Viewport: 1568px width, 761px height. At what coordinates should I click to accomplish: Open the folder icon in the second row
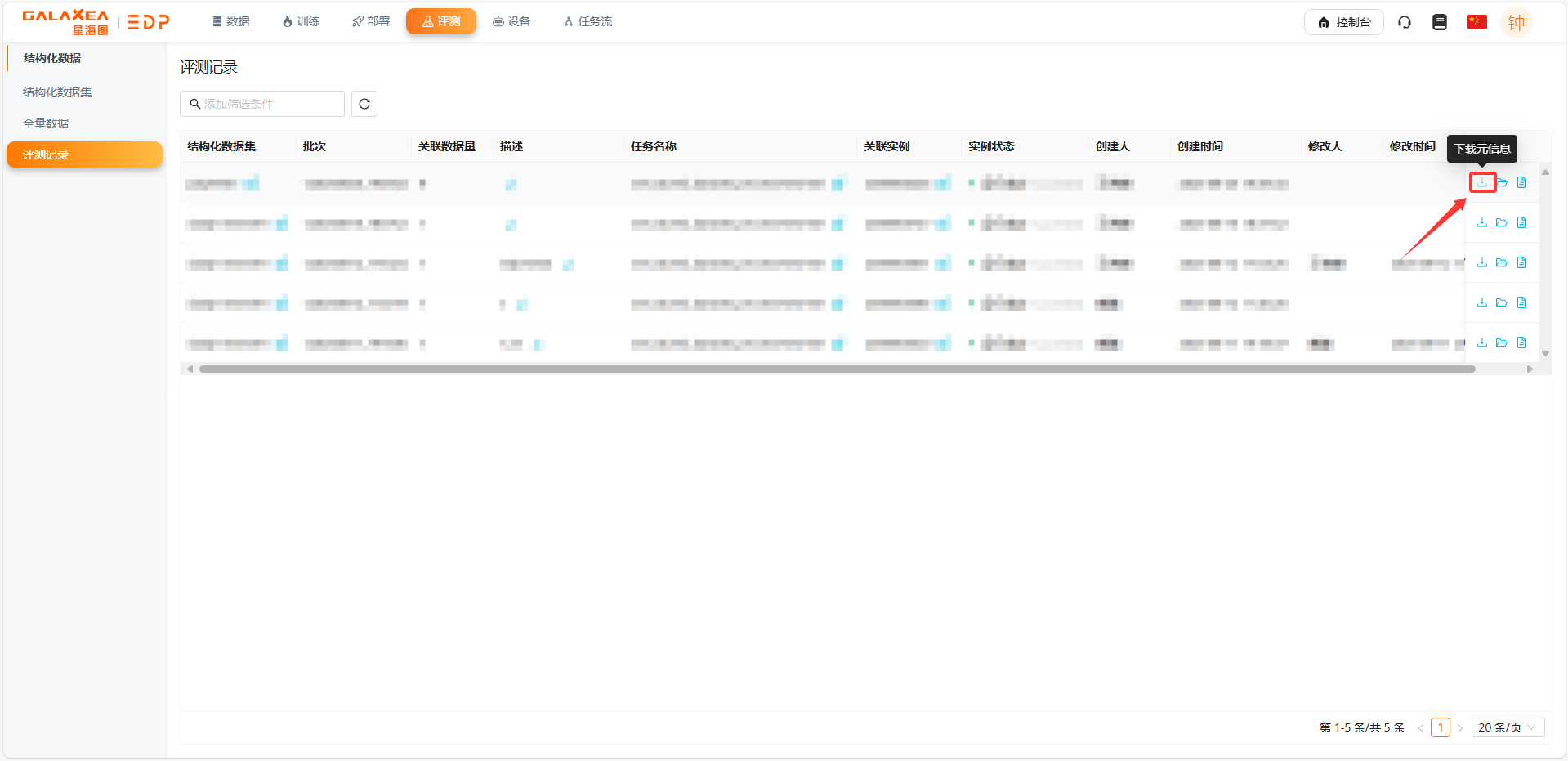1502,222
